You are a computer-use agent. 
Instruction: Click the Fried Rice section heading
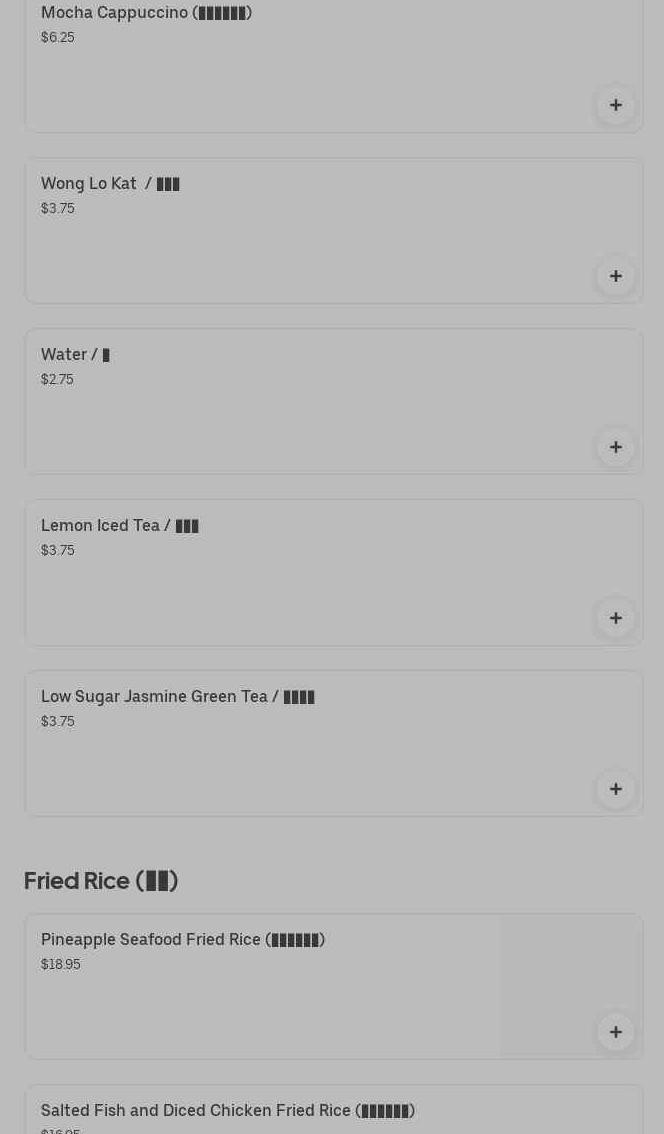point(101,881)
